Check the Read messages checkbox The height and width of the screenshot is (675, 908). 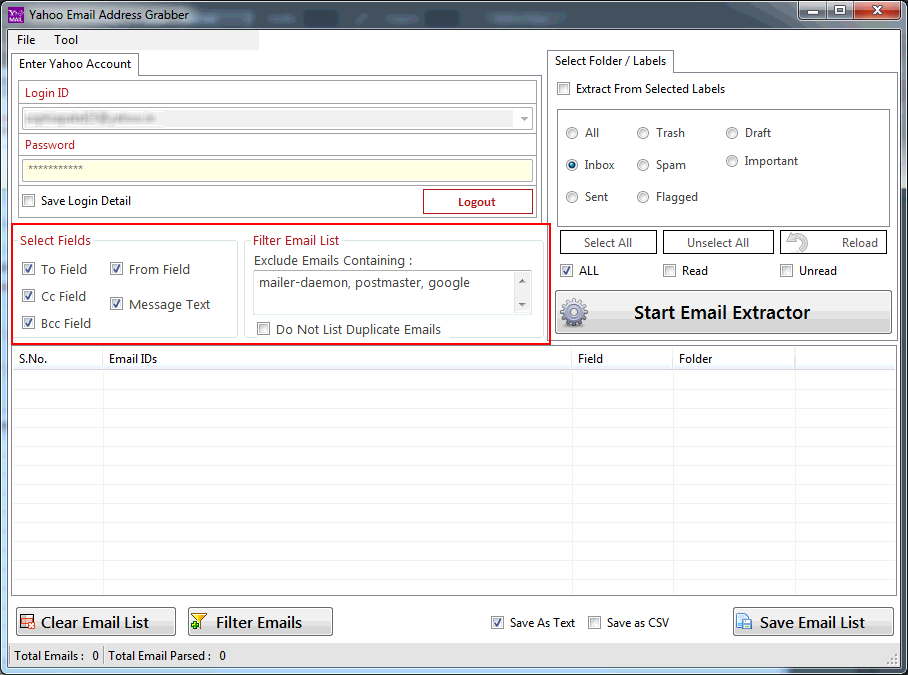pos(669,270)
